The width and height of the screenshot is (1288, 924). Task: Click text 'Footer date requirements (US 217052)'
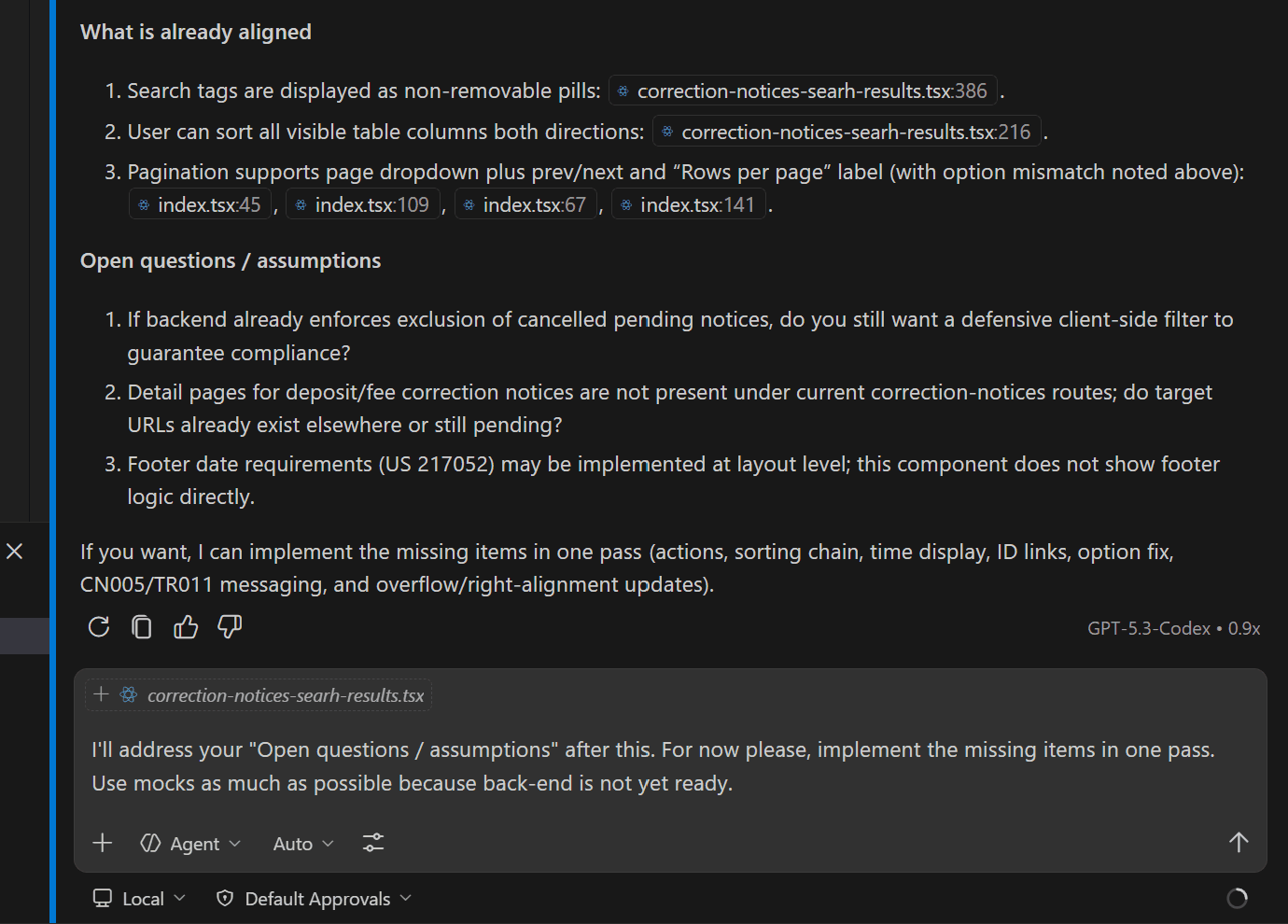[311, 464]
